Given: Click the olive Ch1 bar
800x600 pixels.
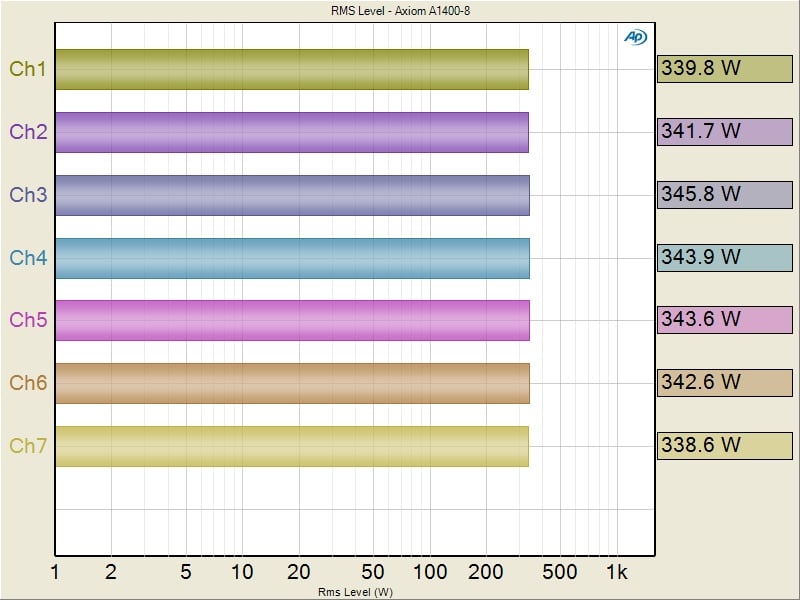Looking at the screenshot, I should coord(291,69).
